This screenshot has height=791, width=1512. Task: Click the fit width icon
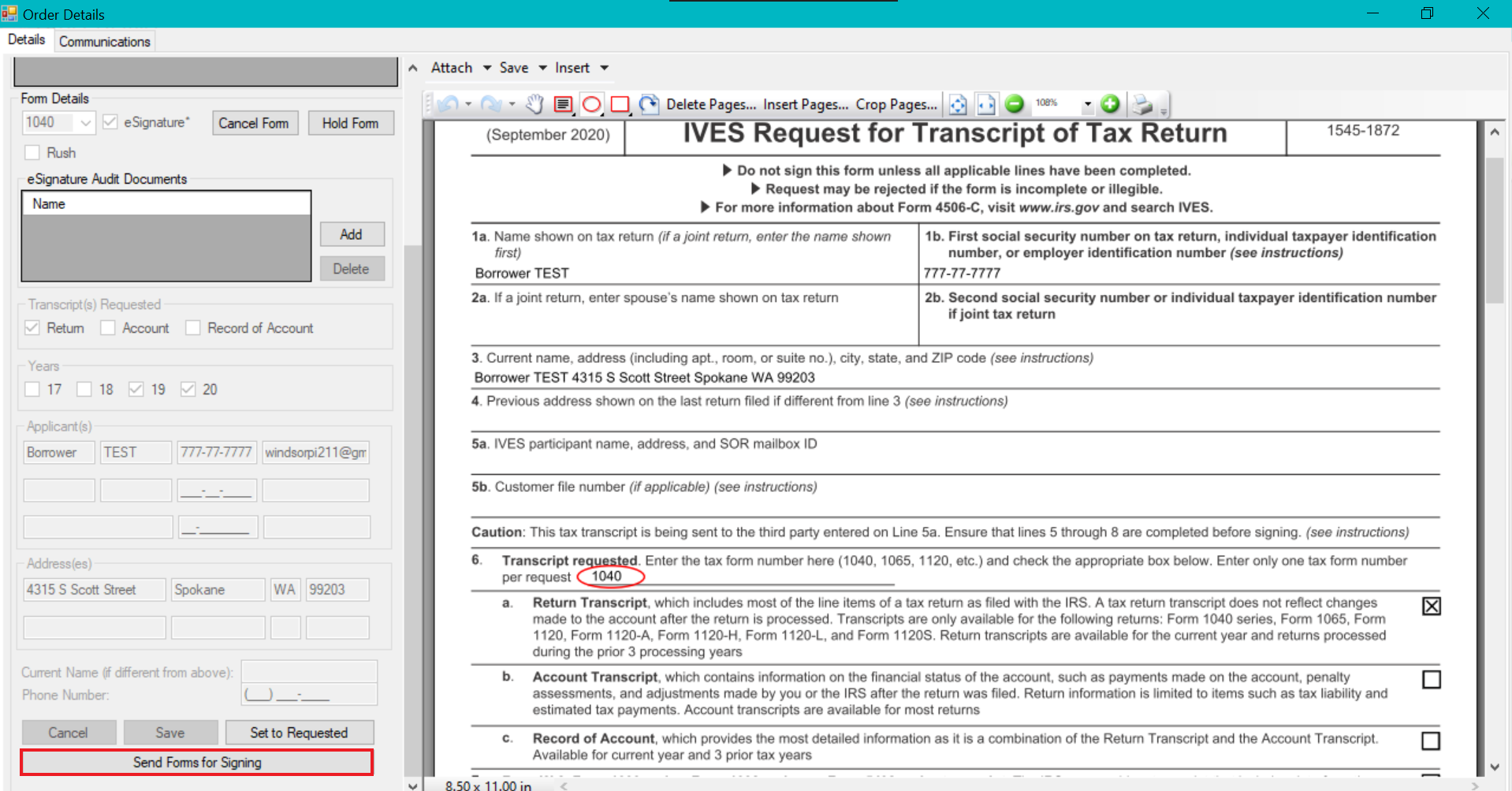[x=986, y=104]
